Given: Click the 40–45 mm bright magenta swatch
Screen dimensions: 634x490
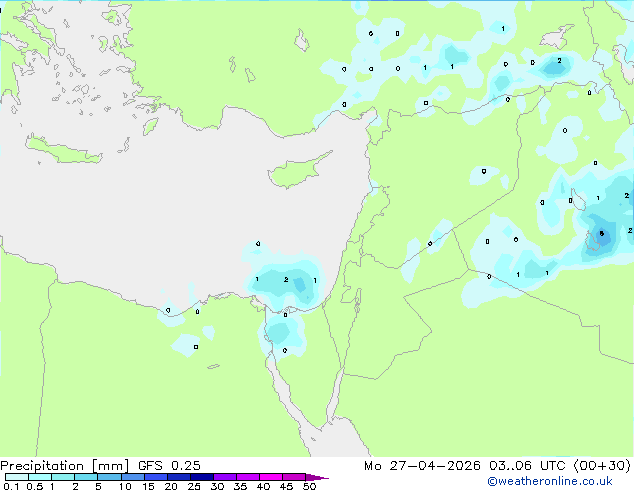Looking at the screenshot, I should coord(271,477).
